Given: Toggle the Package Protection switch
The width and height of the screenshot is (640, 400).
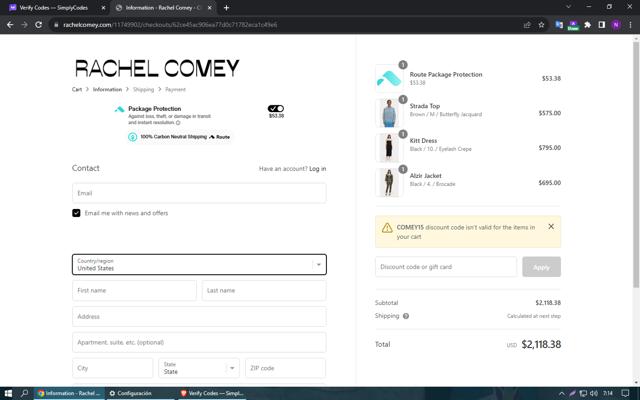Looking at the screenshot, I should (x=276, y=109).
